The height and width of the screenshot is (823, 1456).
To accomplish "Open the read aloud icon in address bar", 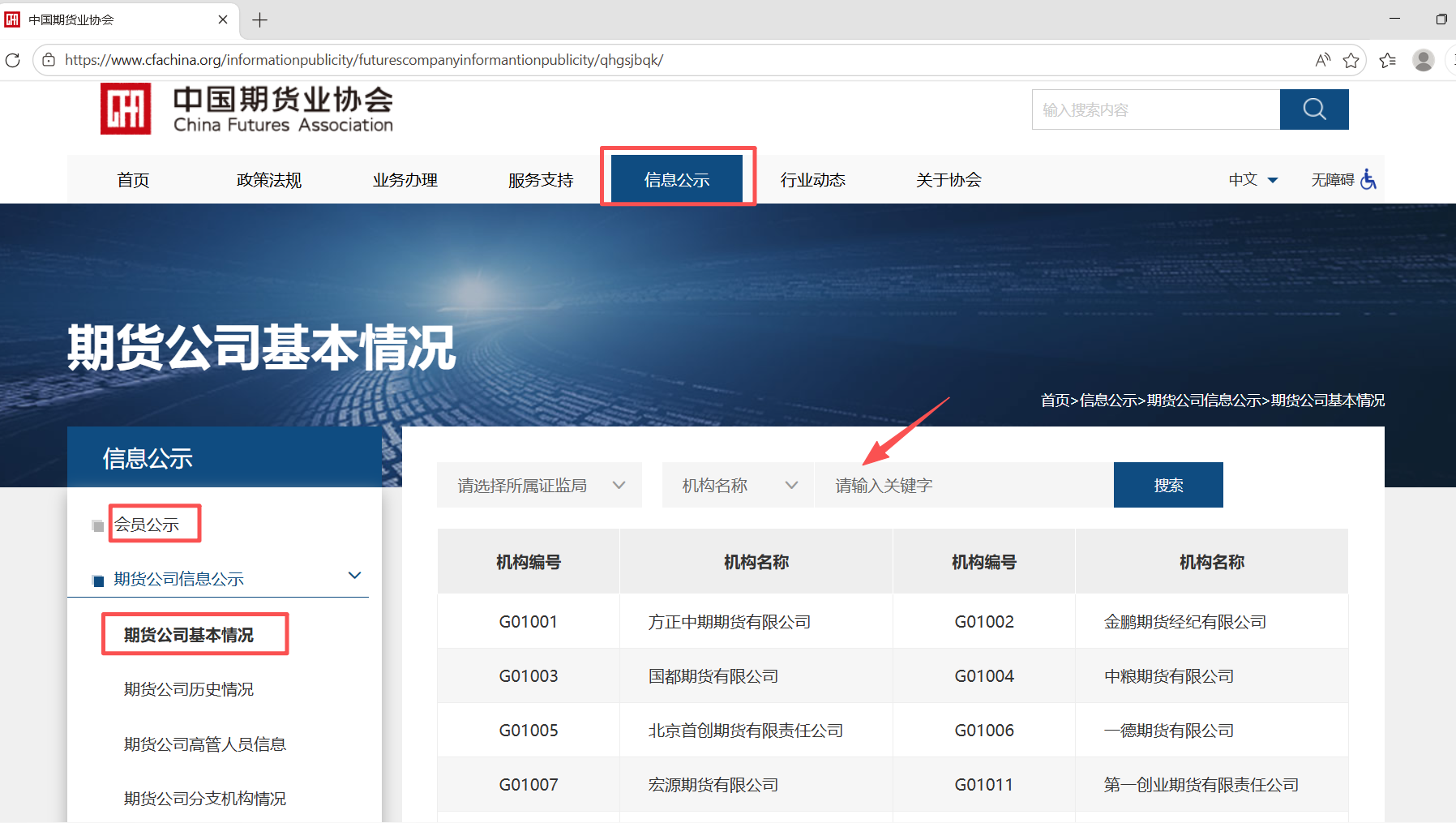I will (x=1322, y=60).
